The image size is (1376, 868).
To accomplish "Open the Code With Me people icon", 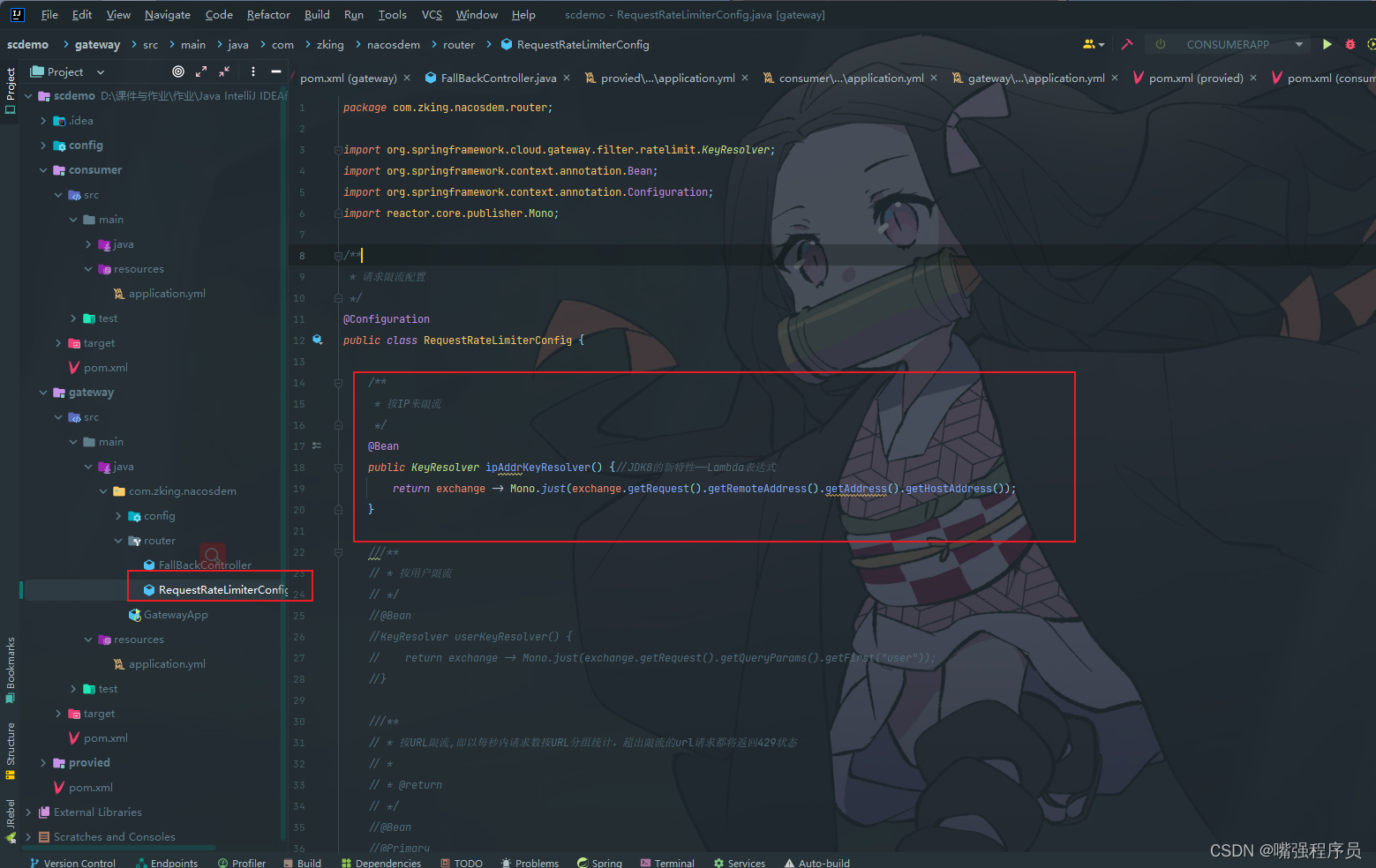I will (1093, 44).
